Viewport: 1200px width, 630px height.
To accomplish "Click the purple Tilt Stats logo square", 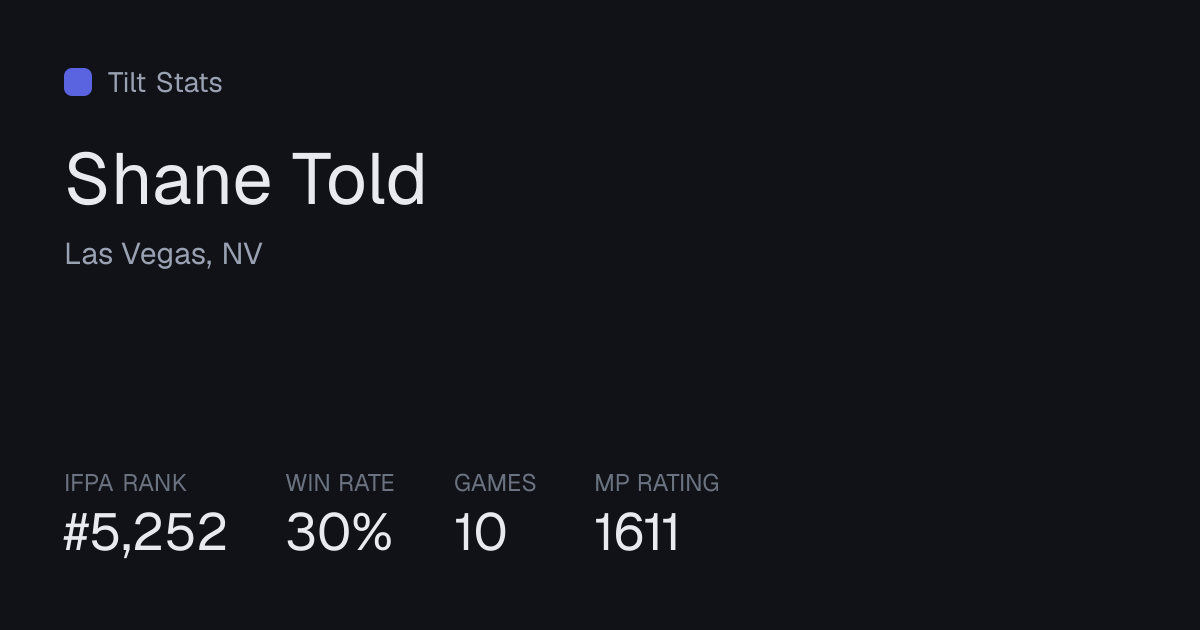I will [78, 82].
